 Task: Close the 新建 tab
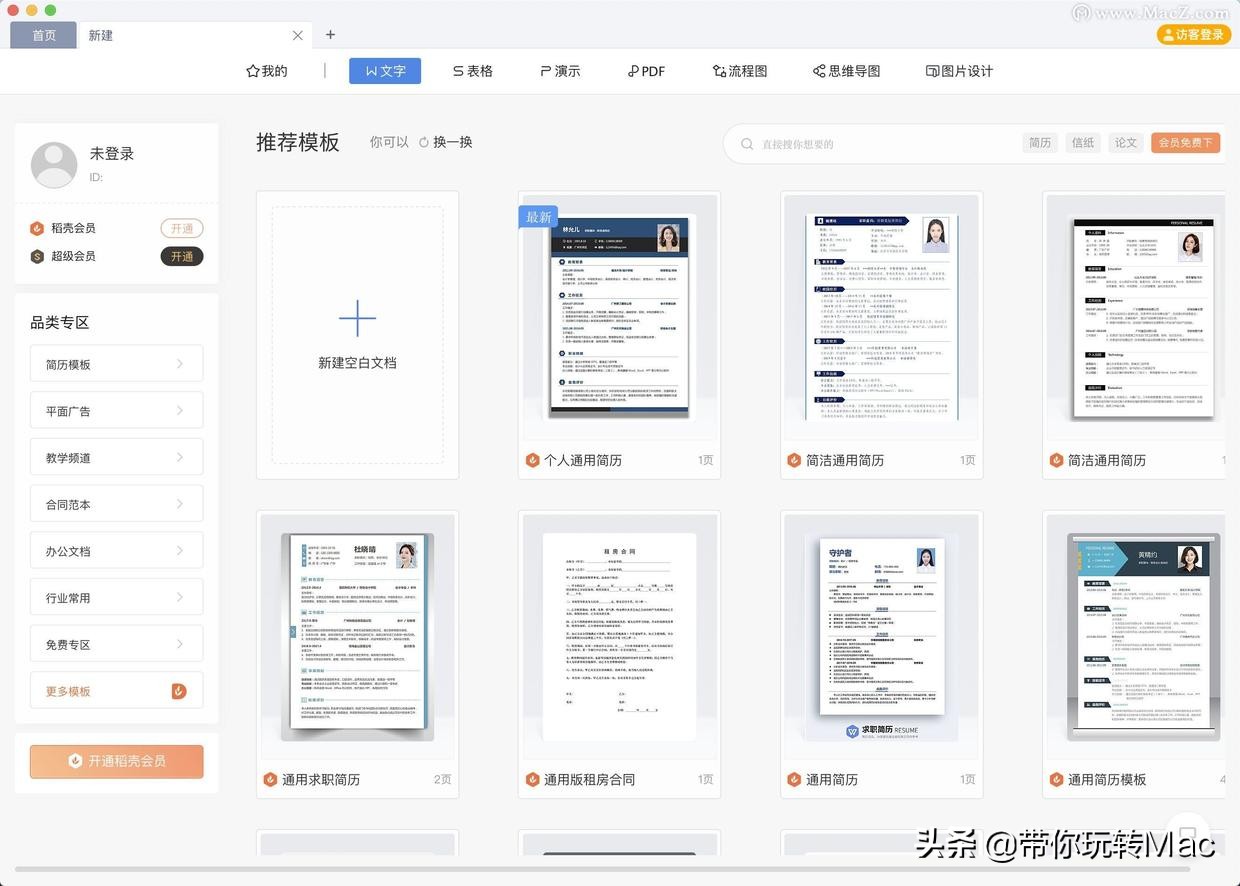(x=297, y=35)
